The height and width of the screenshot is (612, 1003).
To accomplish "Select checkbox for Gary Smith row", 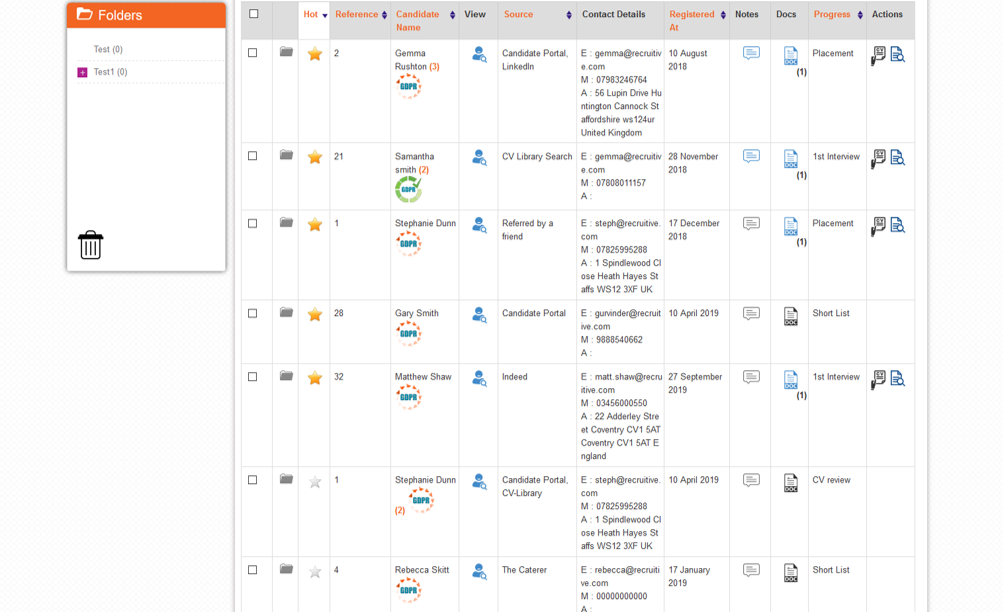I will (x=253, y=313).
